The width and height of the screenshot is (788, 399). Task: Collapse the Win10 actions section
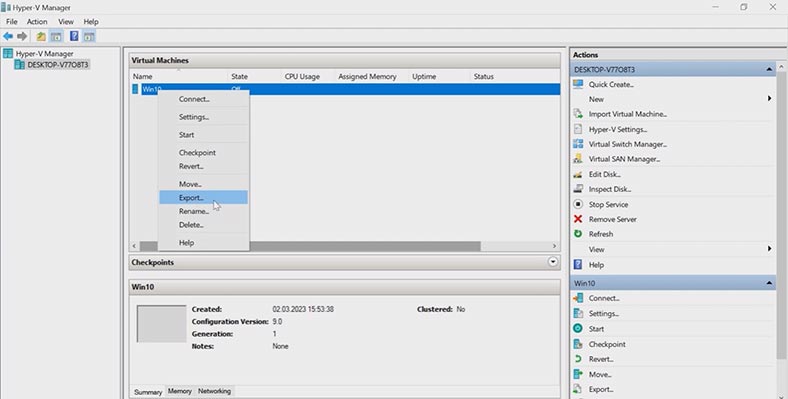click(x=769, y=283)
